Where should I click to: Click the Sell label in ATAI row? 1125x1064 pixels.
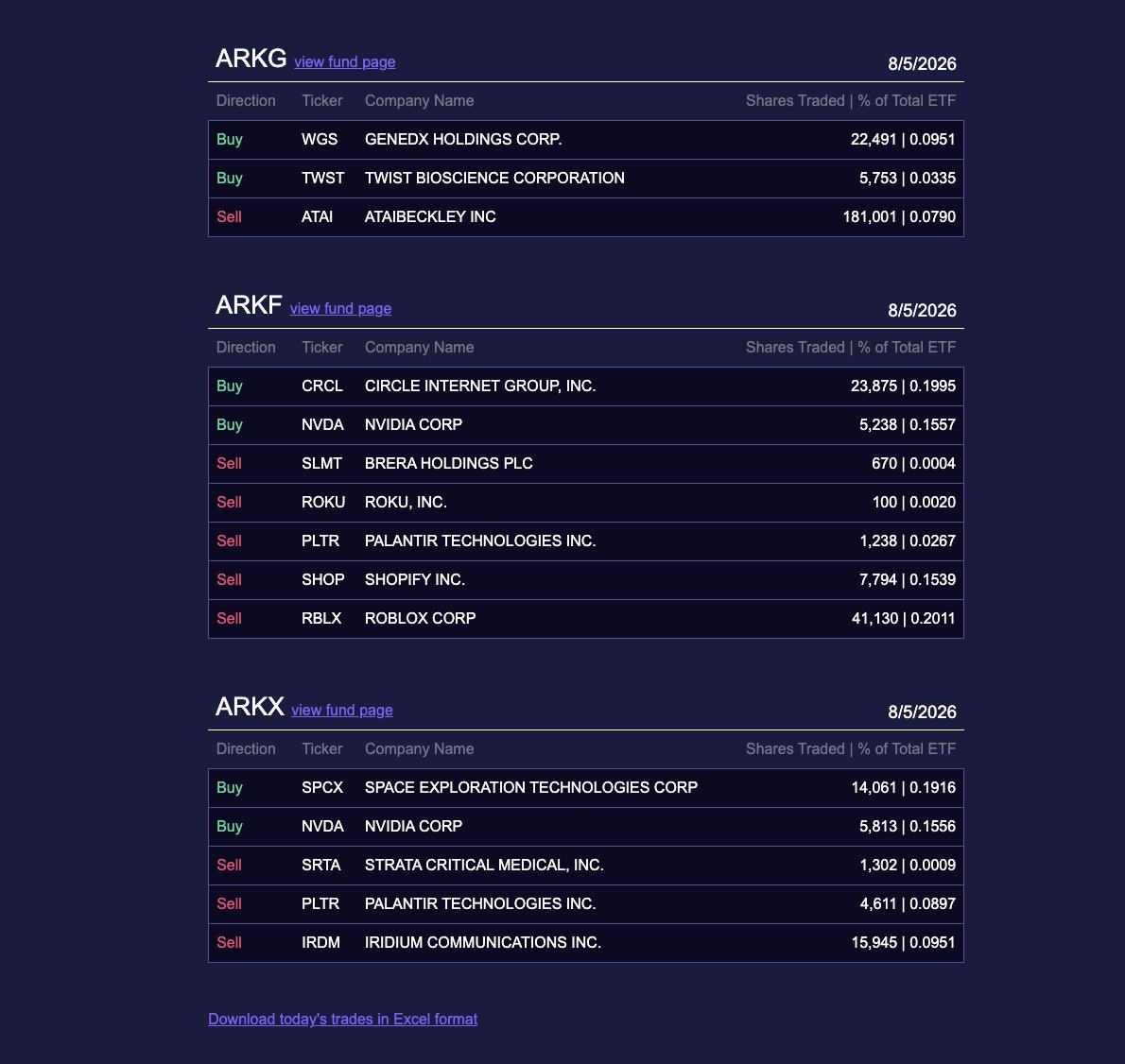[229, 216]
